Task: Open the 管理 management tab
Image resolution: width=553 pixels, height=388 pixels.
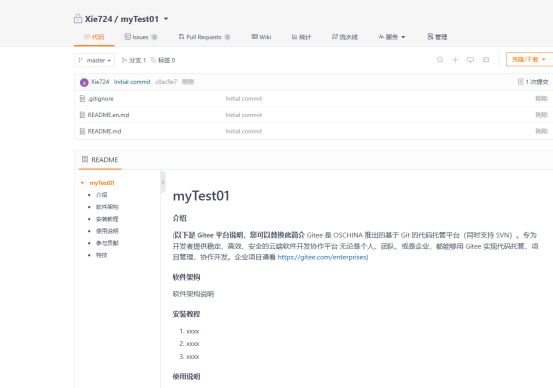Action: (x=437, y=37)
